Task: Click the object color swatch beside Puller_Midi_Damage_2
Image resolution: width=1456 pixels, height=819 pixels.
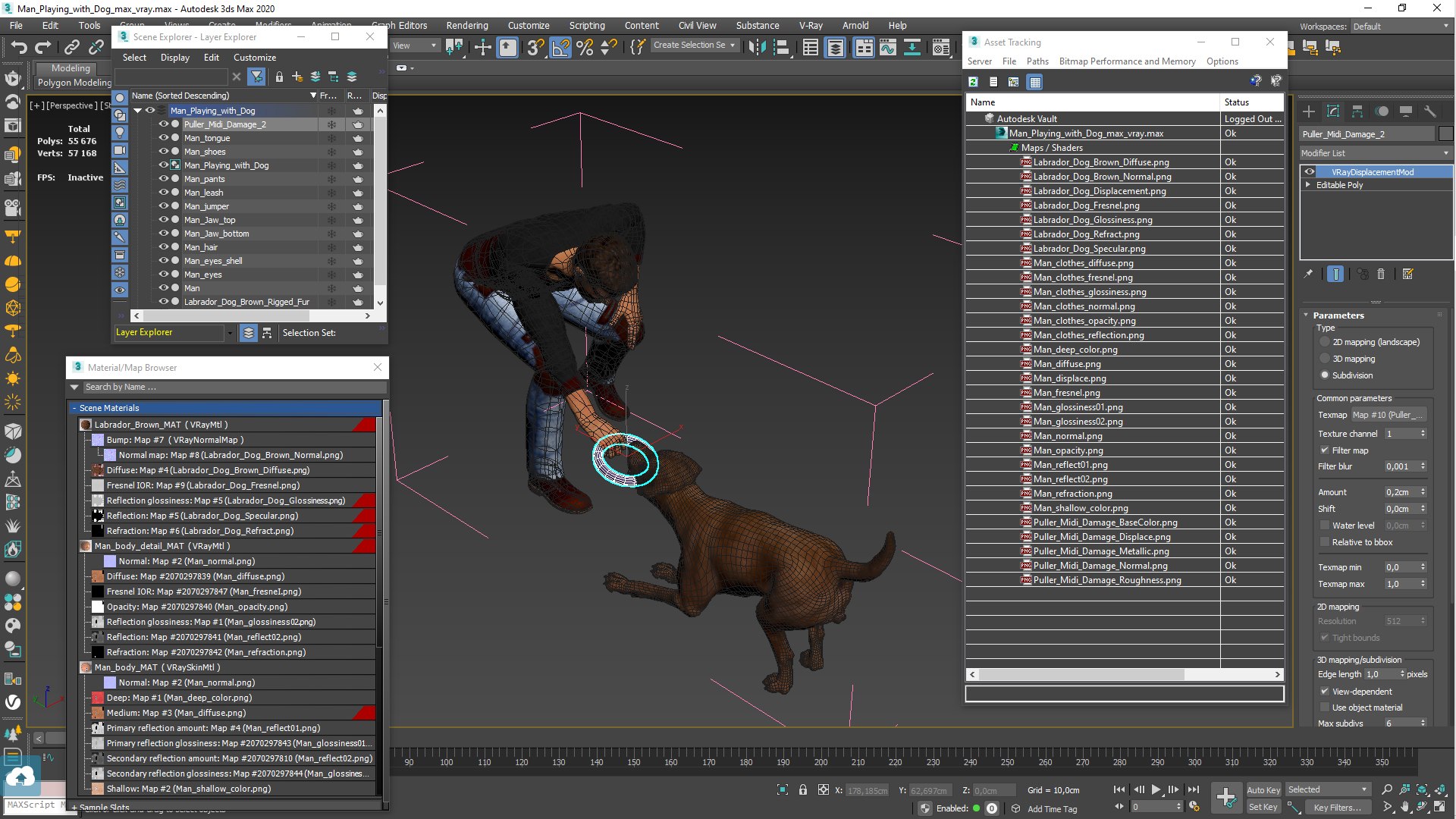Action: (1445, 134)
